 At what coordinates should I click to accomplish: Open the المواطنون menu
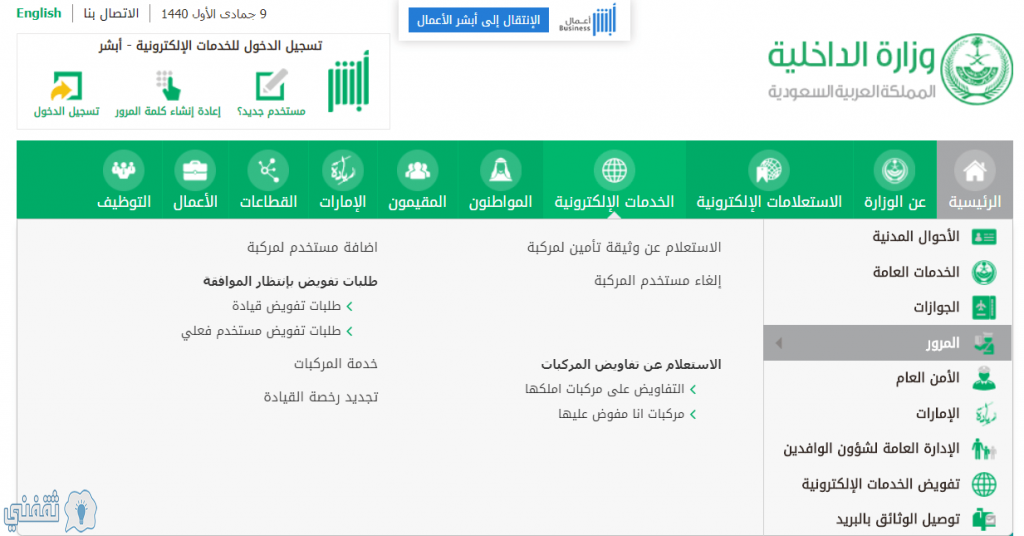point(500,180)
